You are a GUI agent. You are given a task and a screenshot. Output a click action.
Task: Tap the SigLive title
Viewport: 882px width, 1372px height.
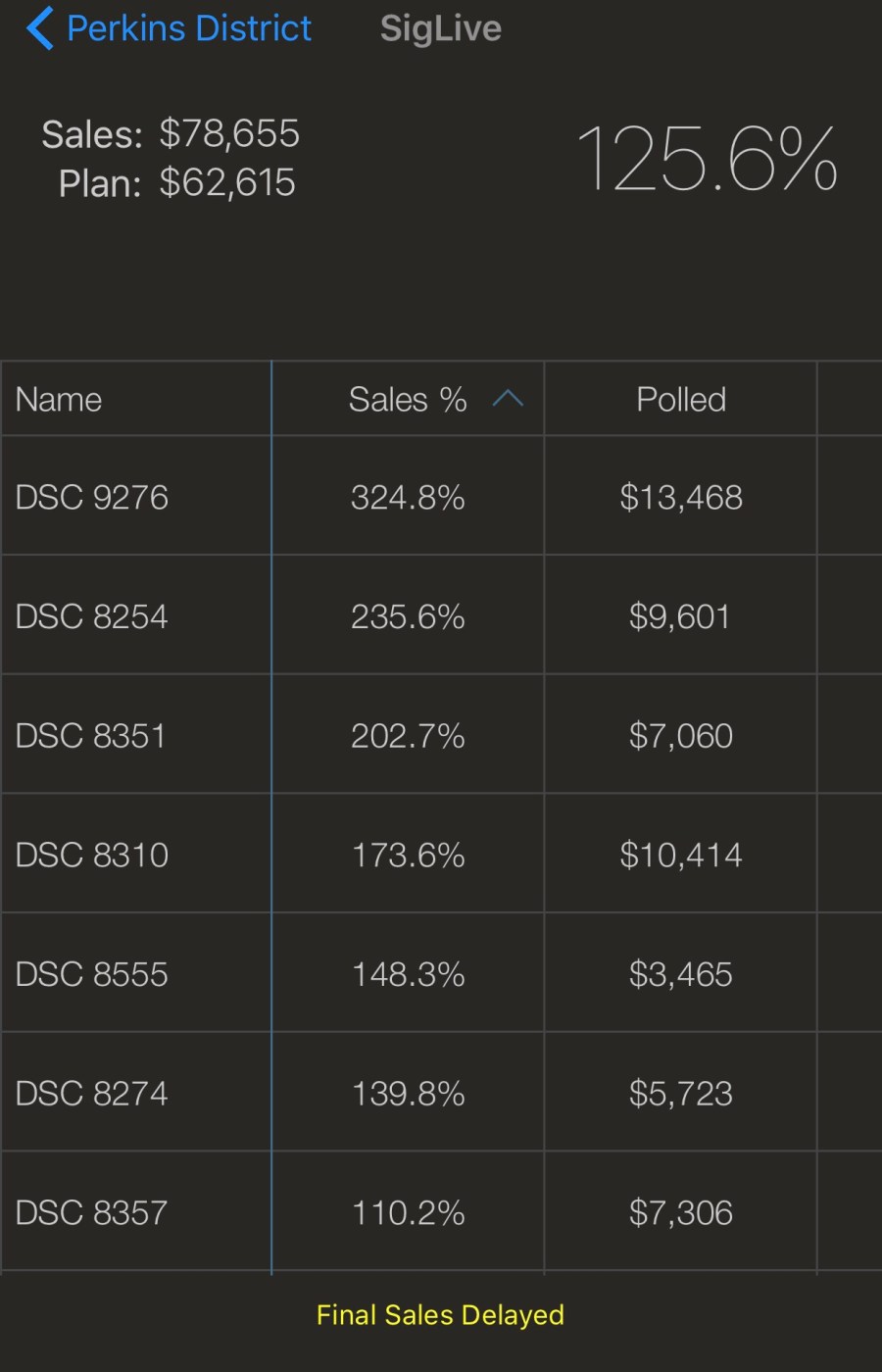440,28
